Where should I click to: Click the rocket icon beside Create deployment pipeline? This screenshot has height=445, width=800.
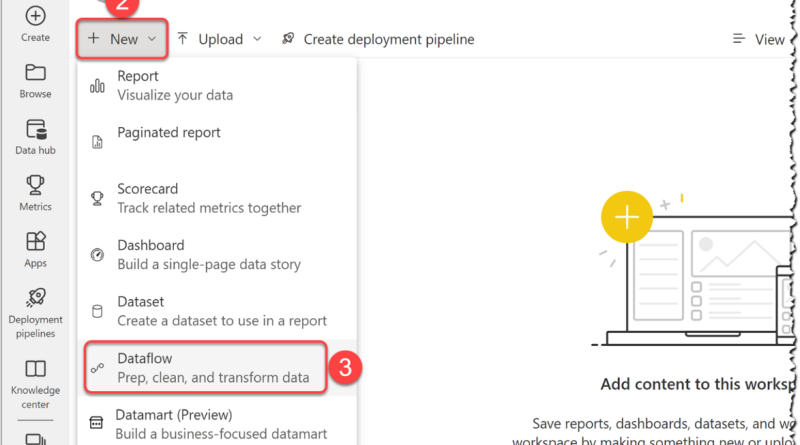288,38
